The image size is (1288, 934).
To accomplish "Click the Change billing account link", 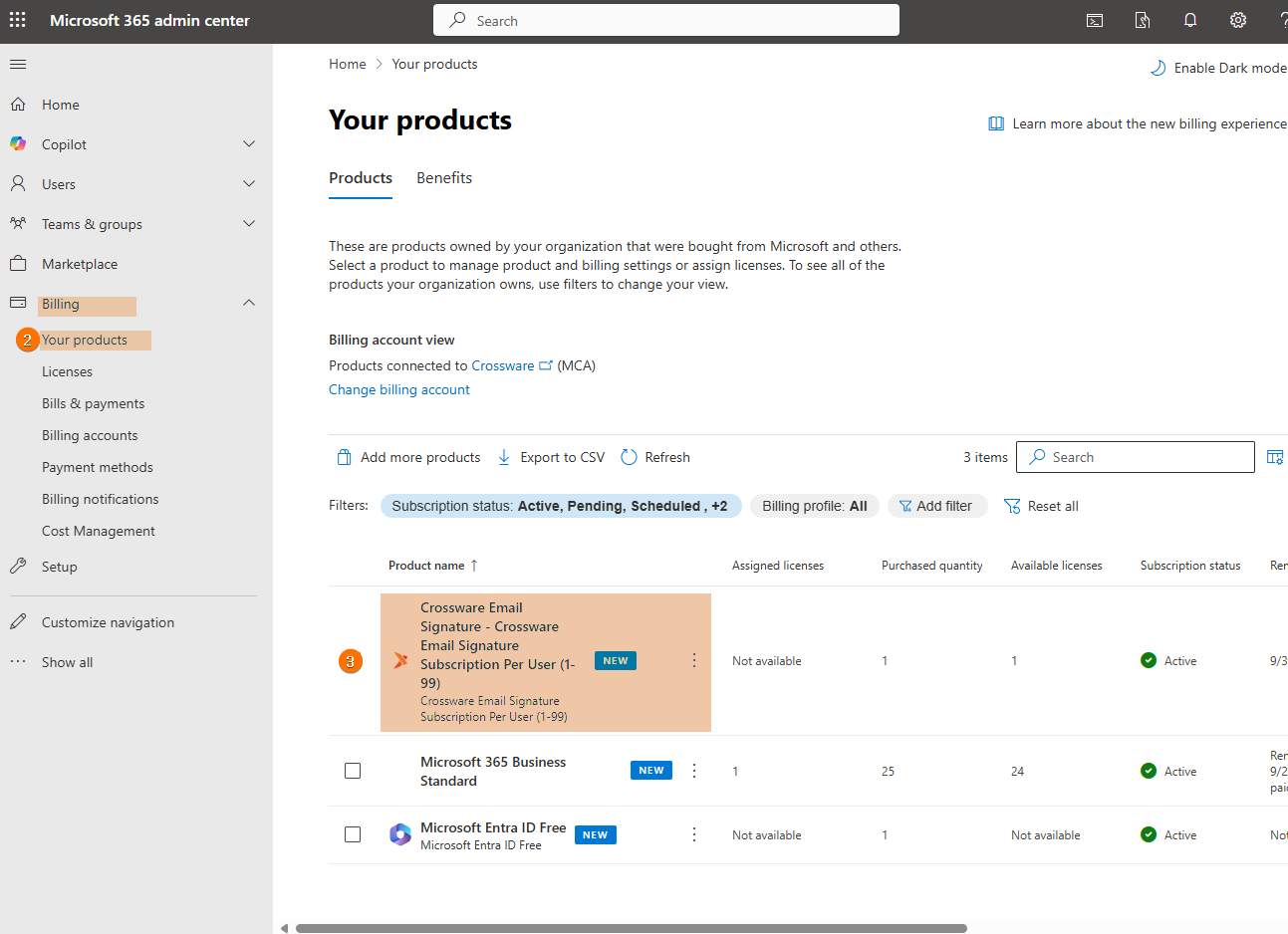I will coord(398,389).
